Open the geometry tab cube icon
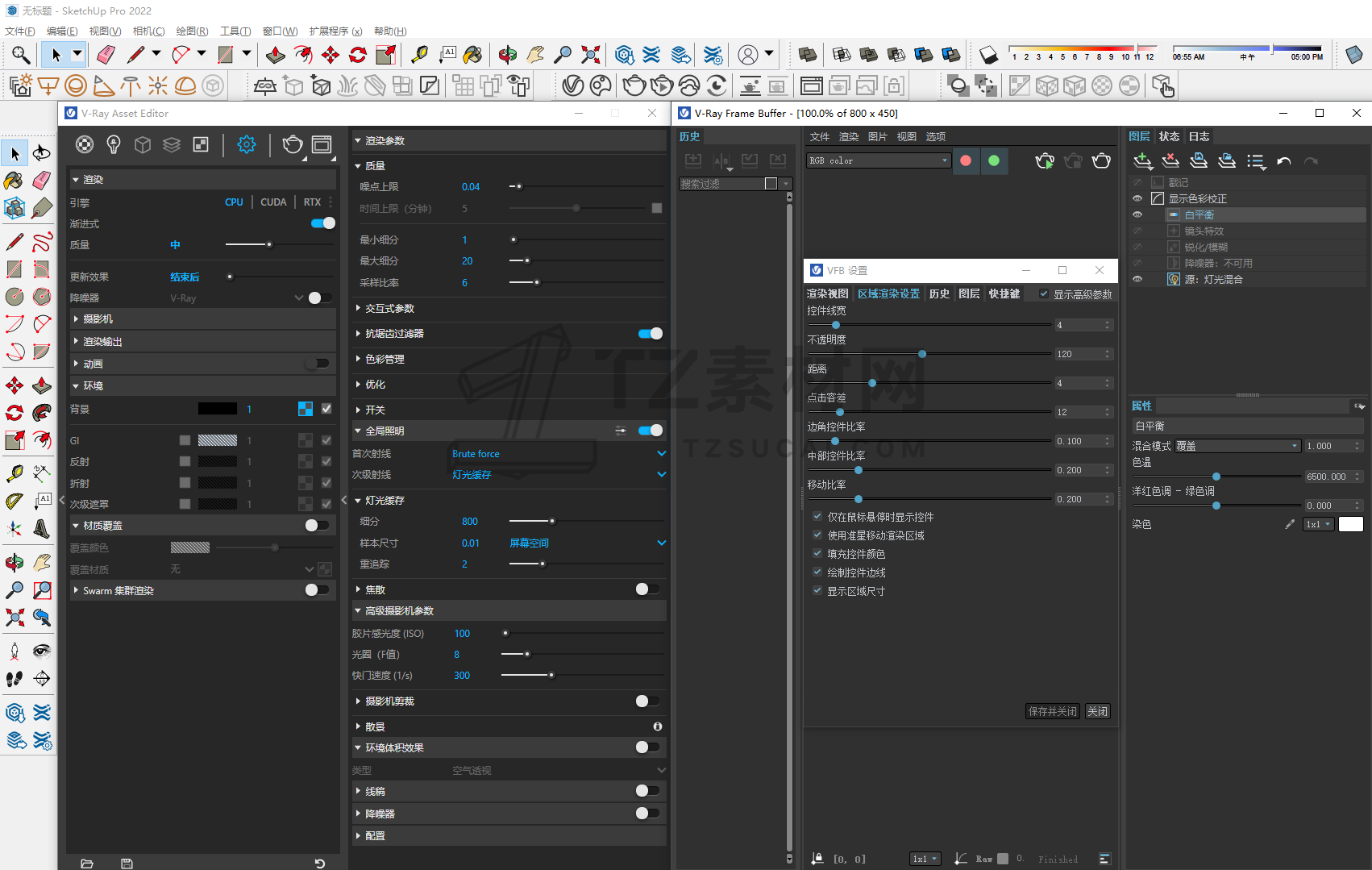 [x=143, y=144]
